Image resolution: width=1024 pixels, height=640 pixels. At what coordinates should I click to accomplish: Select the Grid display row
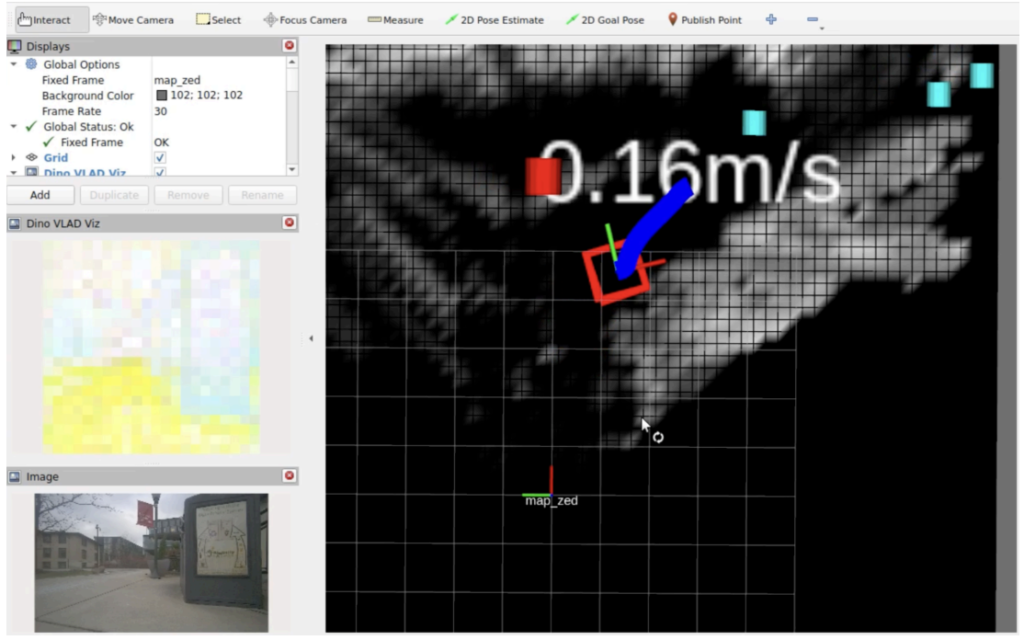click(146, 157)
